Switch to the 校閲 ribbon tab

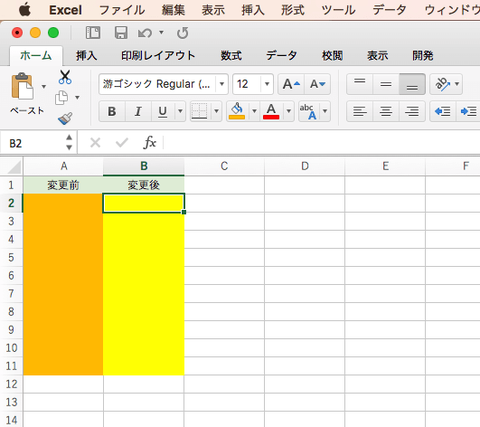332,55
